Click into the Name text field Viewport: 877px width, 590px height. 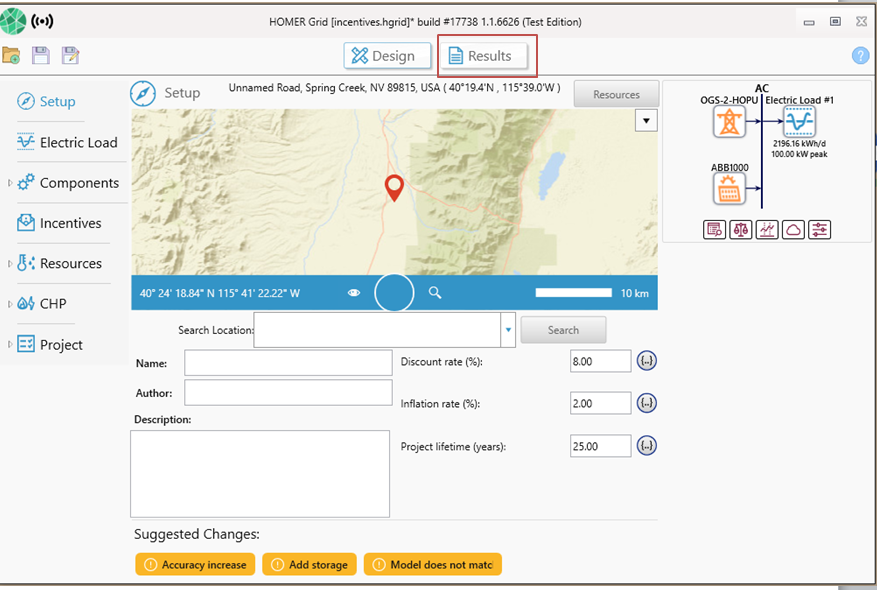[x=288, y=362]
